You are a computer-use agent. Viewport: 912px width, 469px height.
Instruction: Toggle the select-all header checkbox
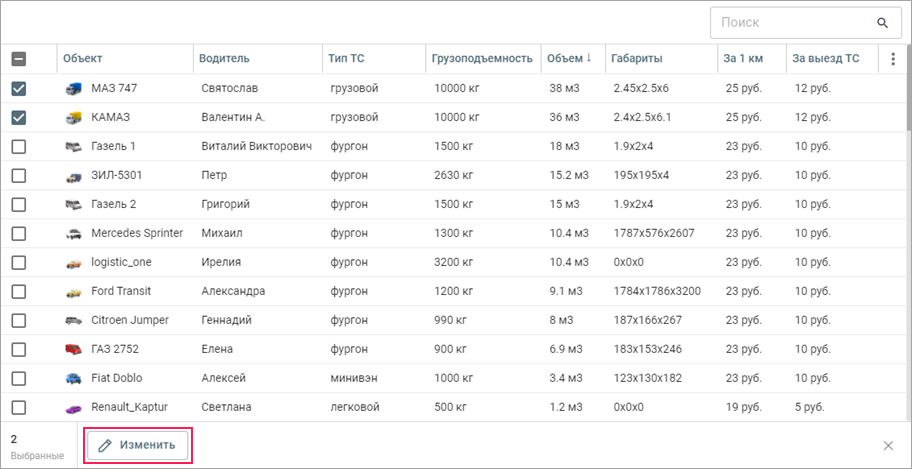[x=19, y=59]
